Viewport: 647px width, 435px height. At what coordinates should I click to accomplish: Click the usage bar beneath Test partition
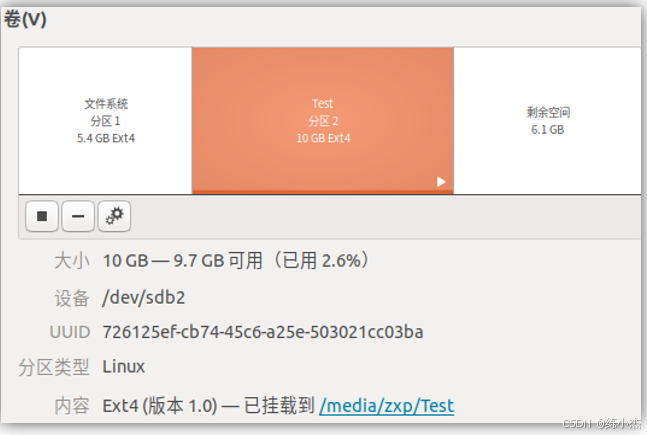pos(323,191)
